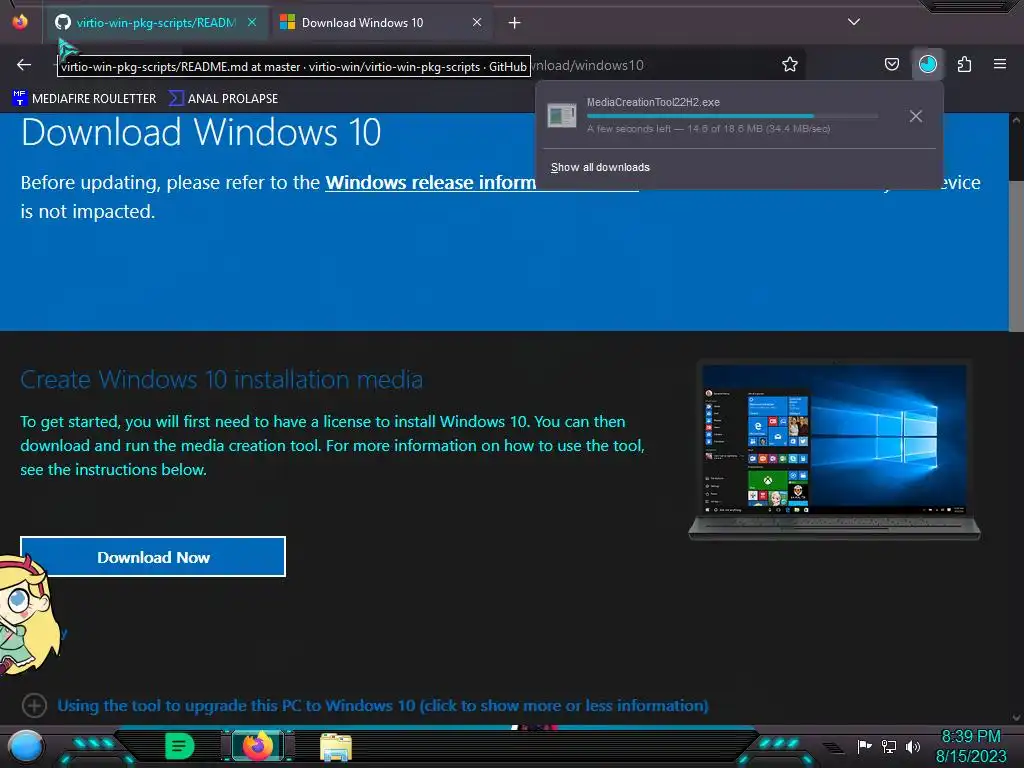Click the network tray icon
Image resolution: width=1024 pixels, height=768 pixels.
888,746
